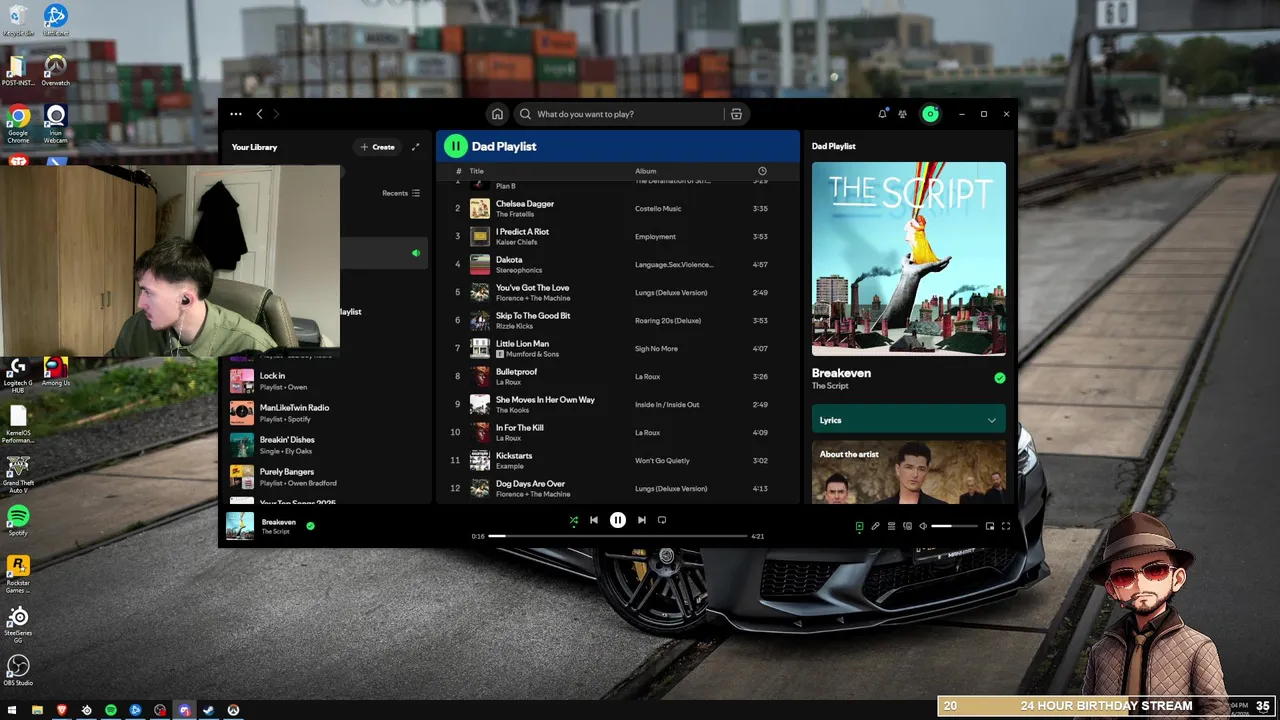Open Florence + The Machine on Dog Days Are Over
This screenshot has height=720, width=1280.
pos(533,494)
